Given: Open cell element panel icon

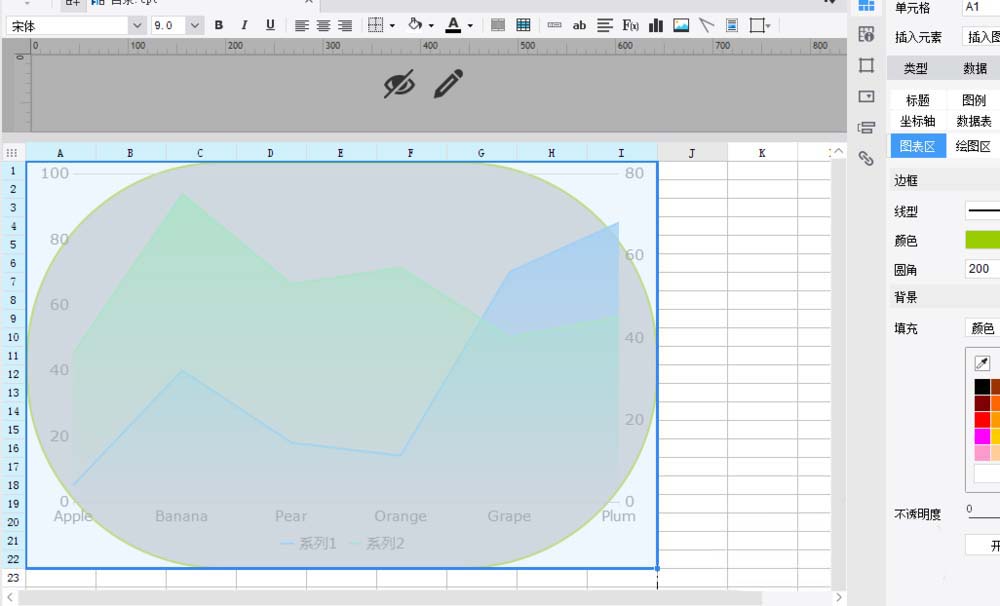Looking at the screenshot, I should coord(866,5).
